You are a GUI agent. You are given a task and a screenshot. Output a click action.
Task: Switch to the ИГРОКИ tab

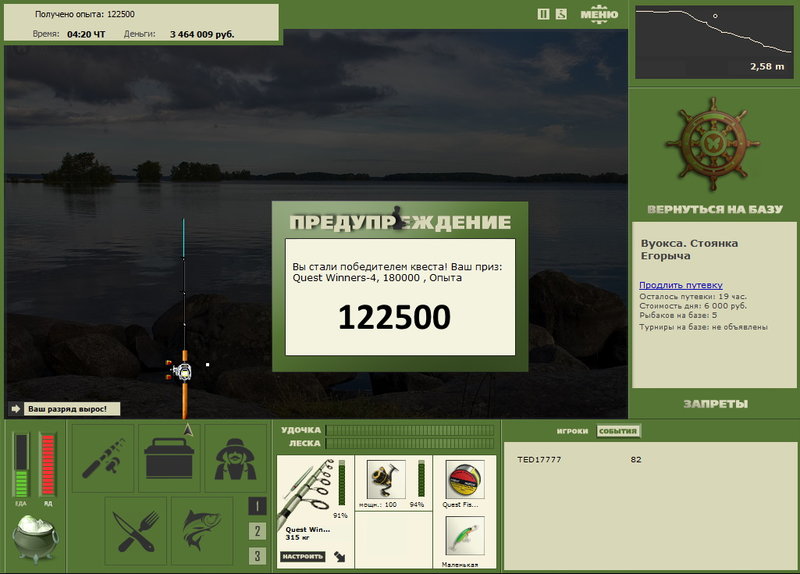coord(572,431)
